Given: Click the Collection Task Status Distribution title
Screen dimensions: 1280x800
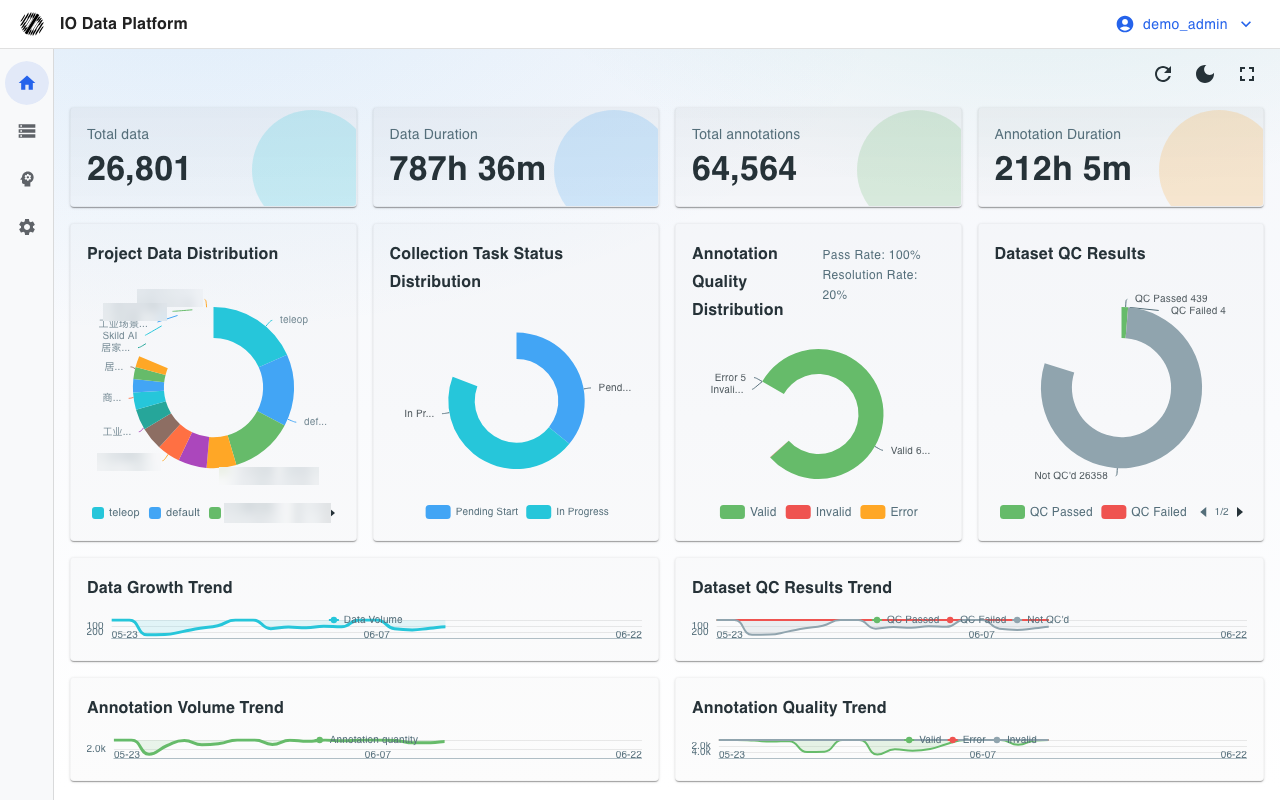Looking at the screenshot, I should click(476, 267).
